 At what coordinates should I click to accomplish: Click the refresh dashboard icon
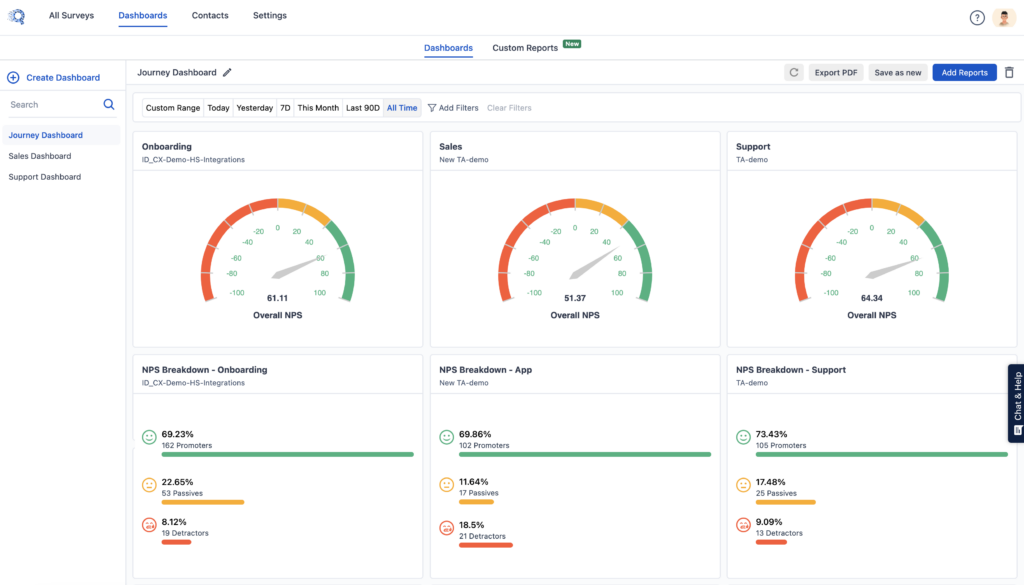pos(793,73)
